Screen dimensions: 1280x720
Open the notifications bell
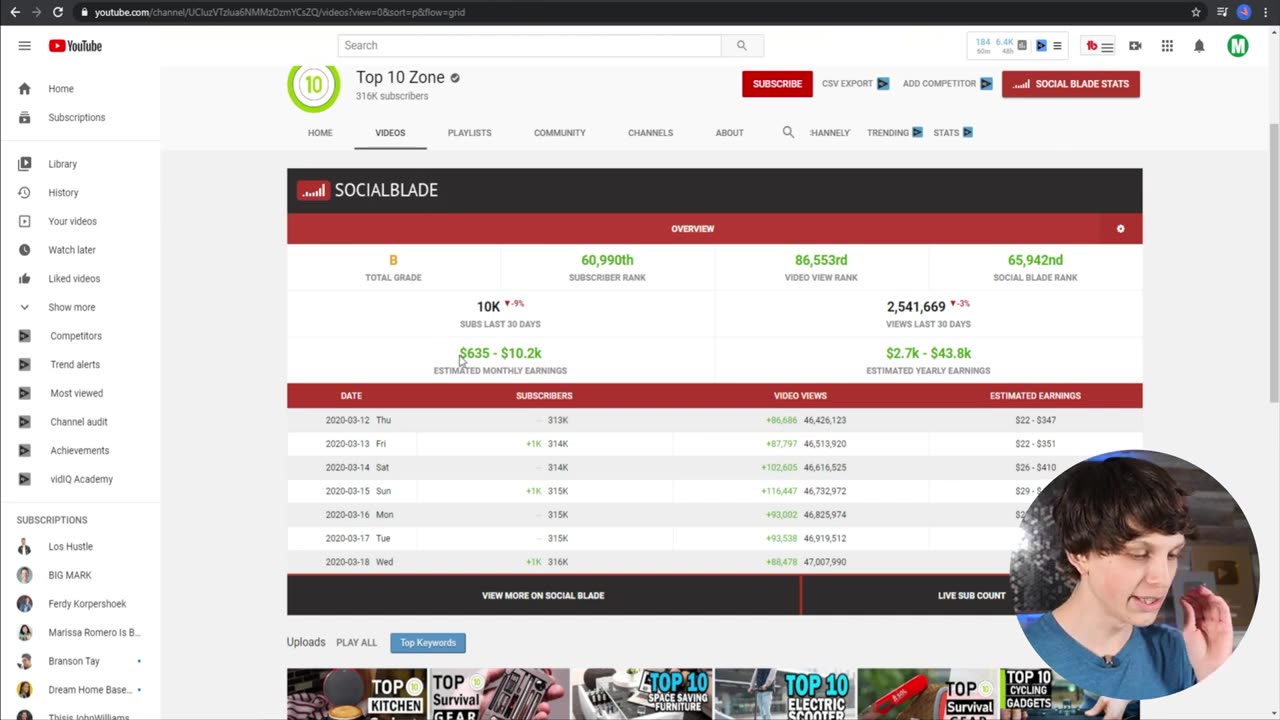(1199, 46)
